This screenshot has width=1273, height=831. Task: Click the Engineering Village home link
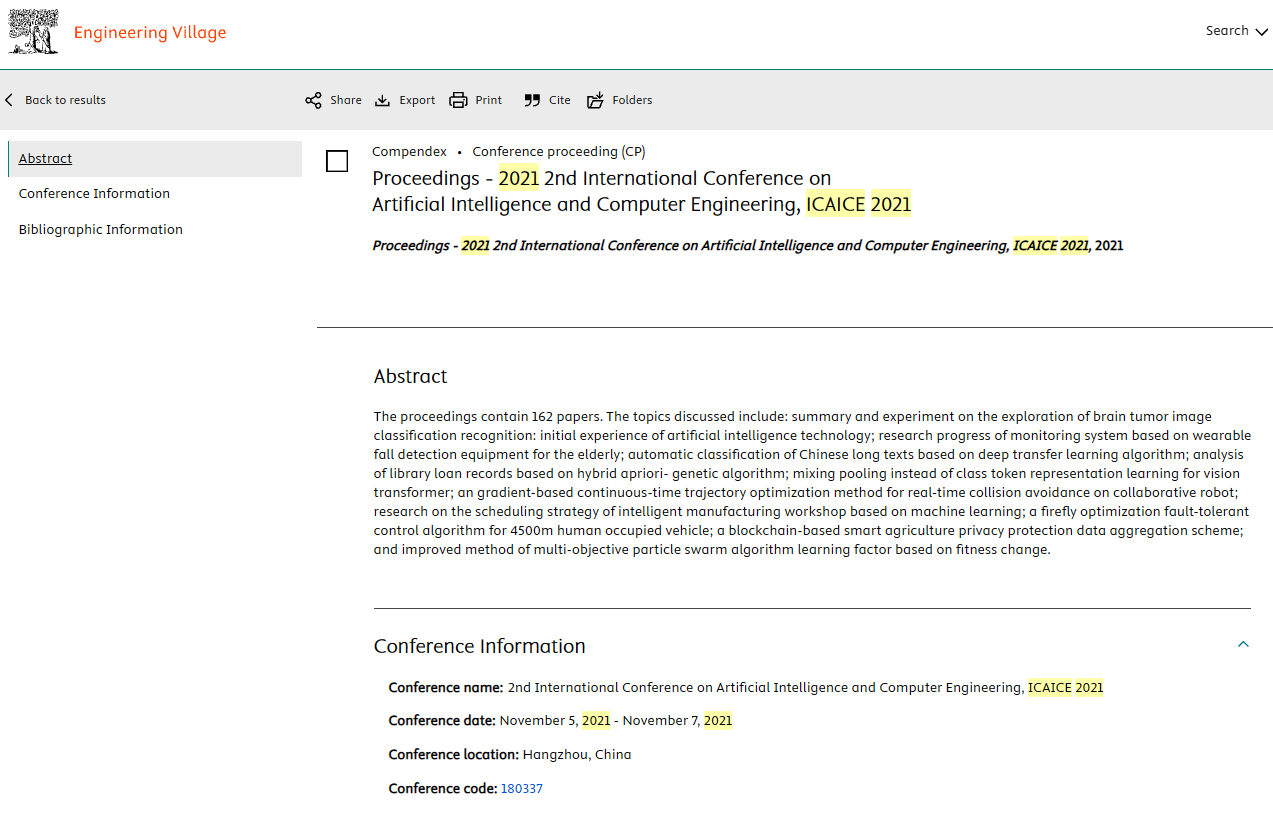tap(150, 33)
